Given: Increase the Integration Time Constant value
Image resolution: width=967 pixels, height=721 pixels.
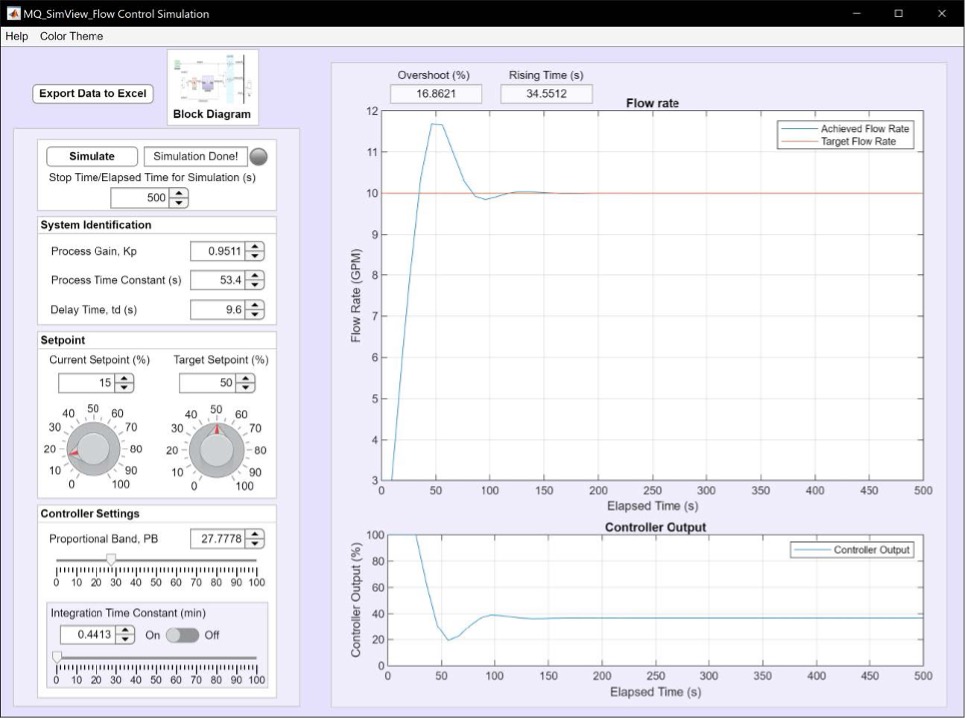Looking at the screenshot, I should [x=125, y=630].
